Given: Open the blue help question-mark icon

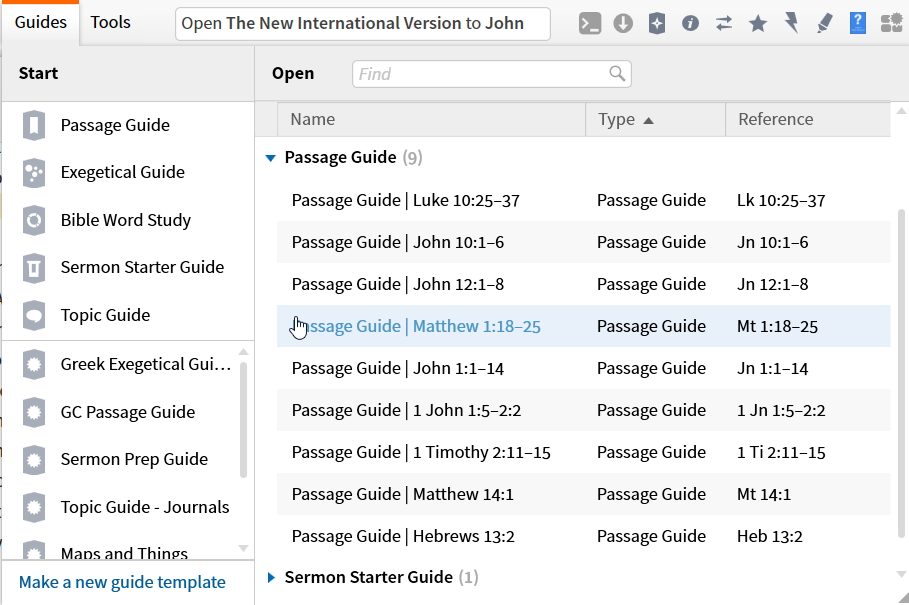Looking at the screenshot, I should click(x=857, y=24).
